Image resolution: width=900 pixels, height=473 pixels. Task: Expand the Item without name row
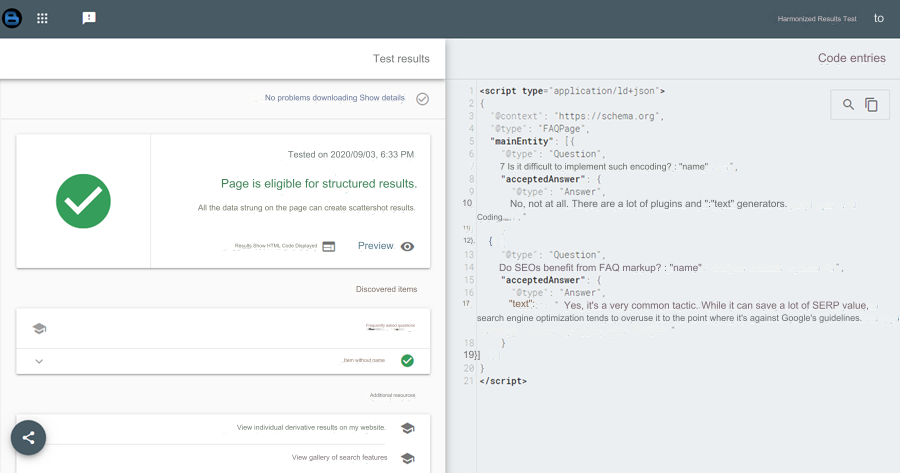(x=39, y=361)
